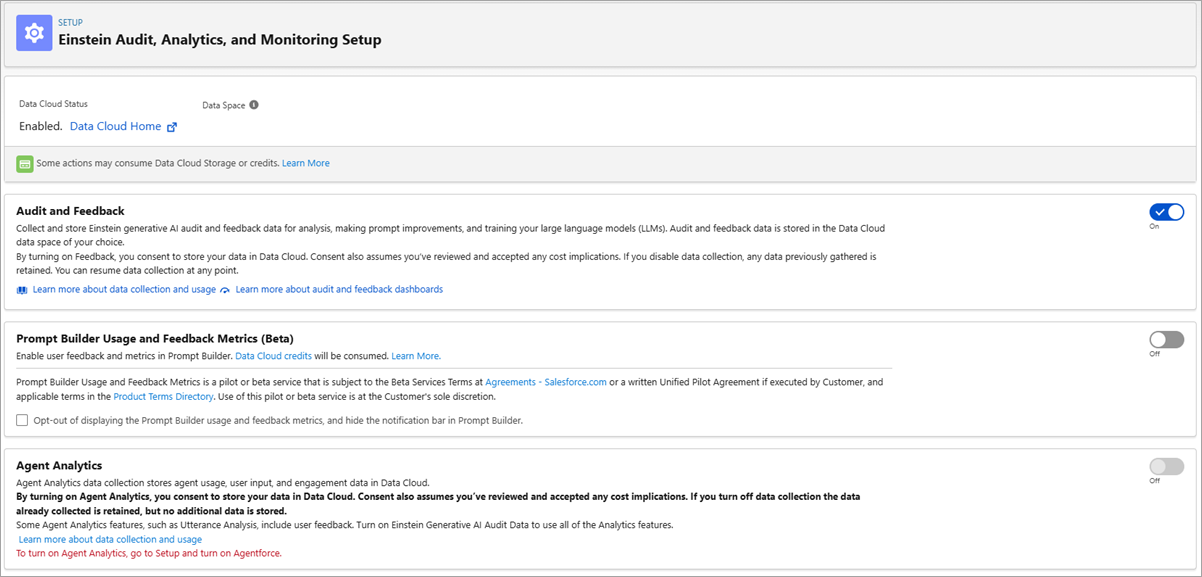
Task: Check the opt-out of Prompt Builder metrics checkbox
Action: click(x=22, y=419)
